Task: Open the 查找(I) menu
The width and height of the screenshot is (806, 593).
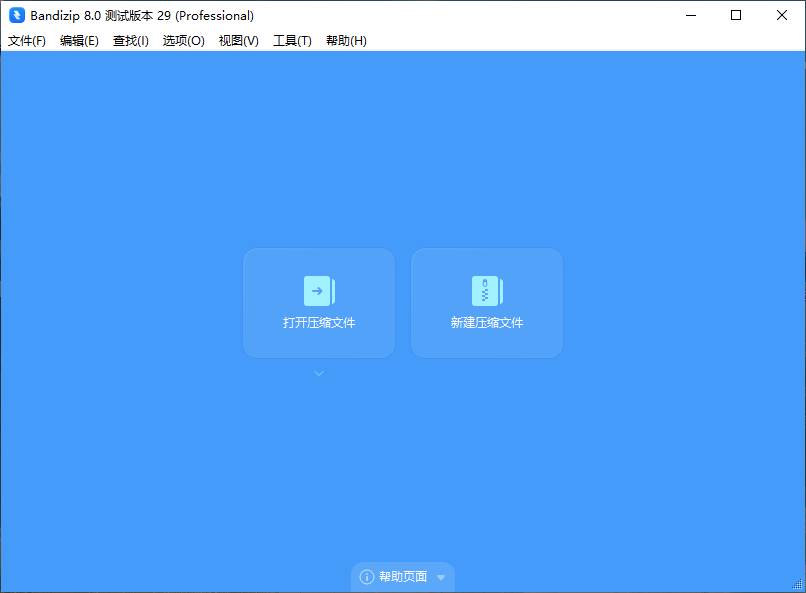Action: tap(131, 41)
